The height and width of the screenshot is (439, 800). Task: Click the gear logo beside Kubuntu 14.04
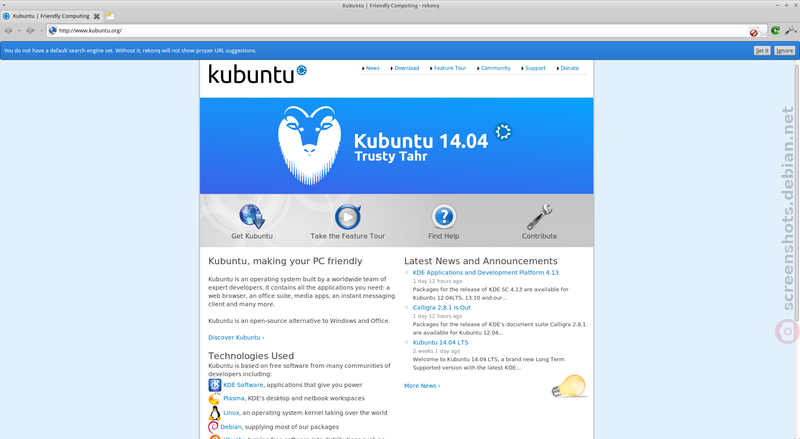tap(503, 132)
